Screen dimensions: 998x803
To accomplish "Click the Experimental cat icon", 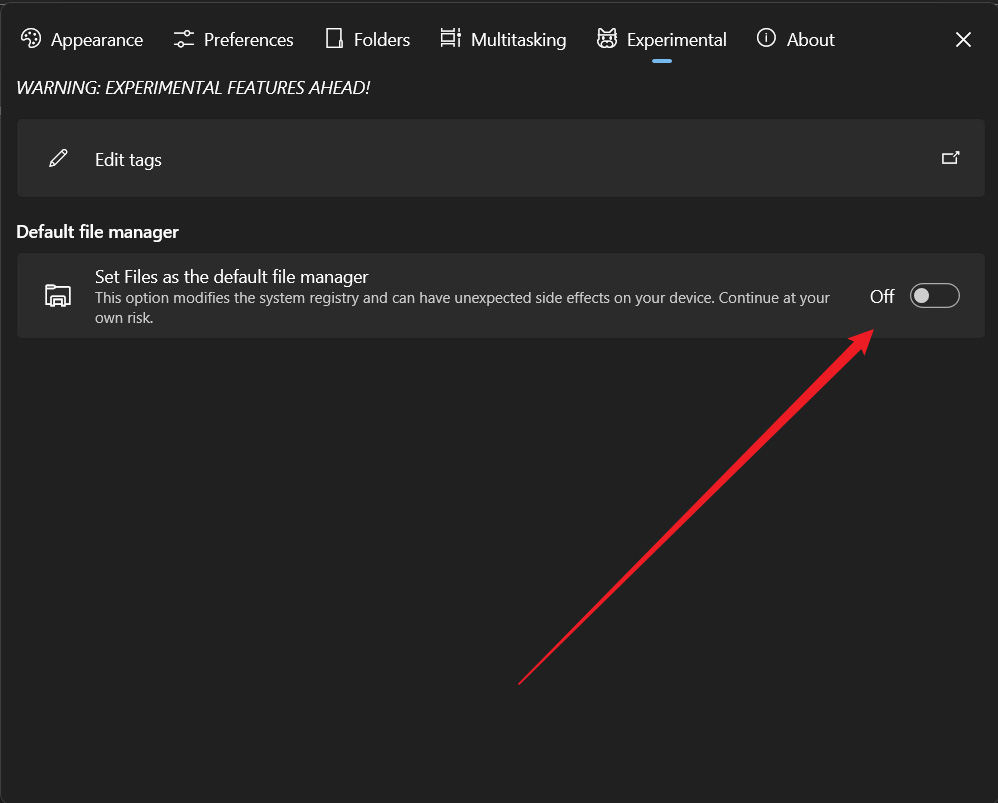I will (607, 38).
